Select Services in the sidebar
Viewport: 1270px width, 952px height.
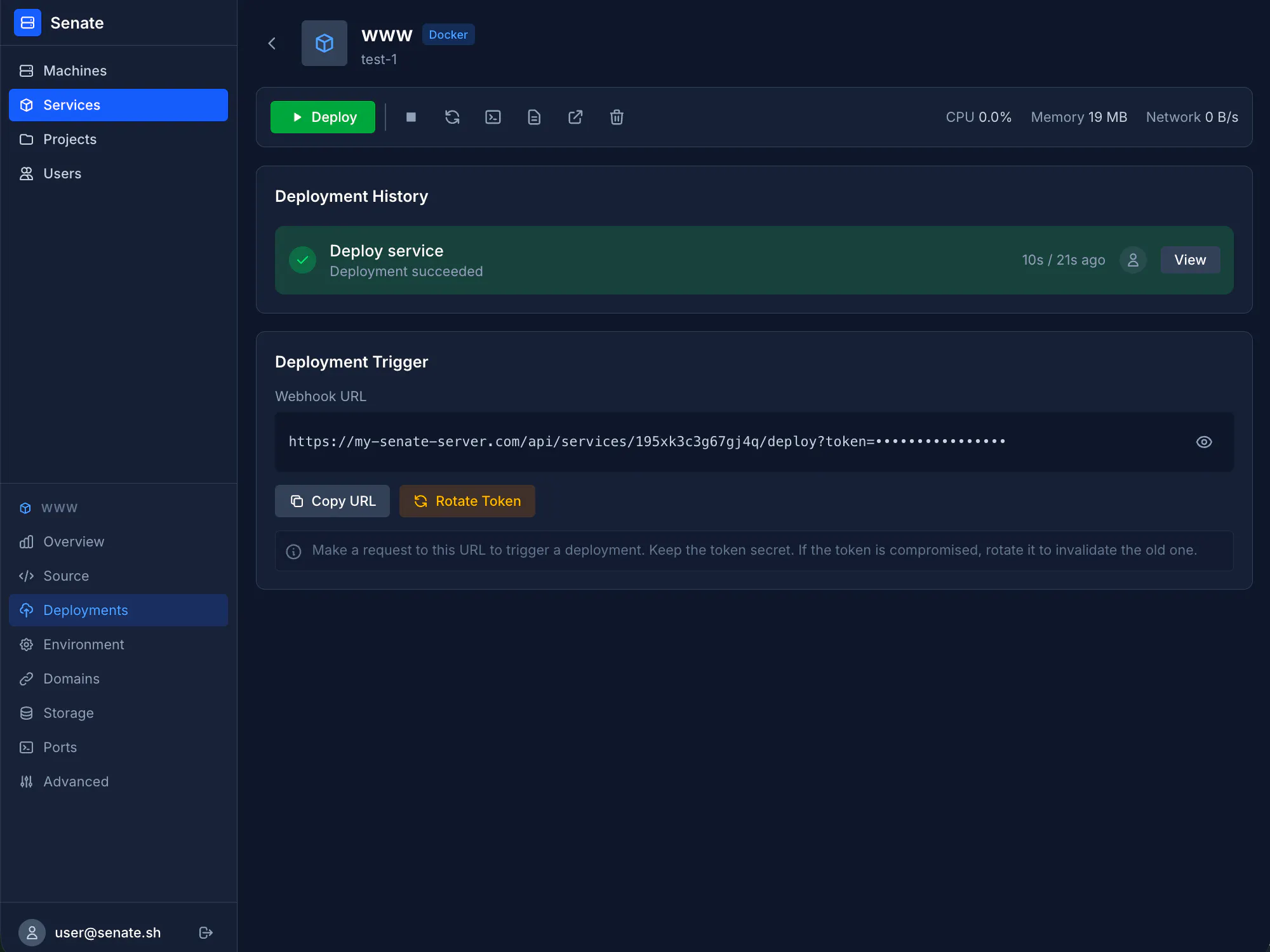118,105
